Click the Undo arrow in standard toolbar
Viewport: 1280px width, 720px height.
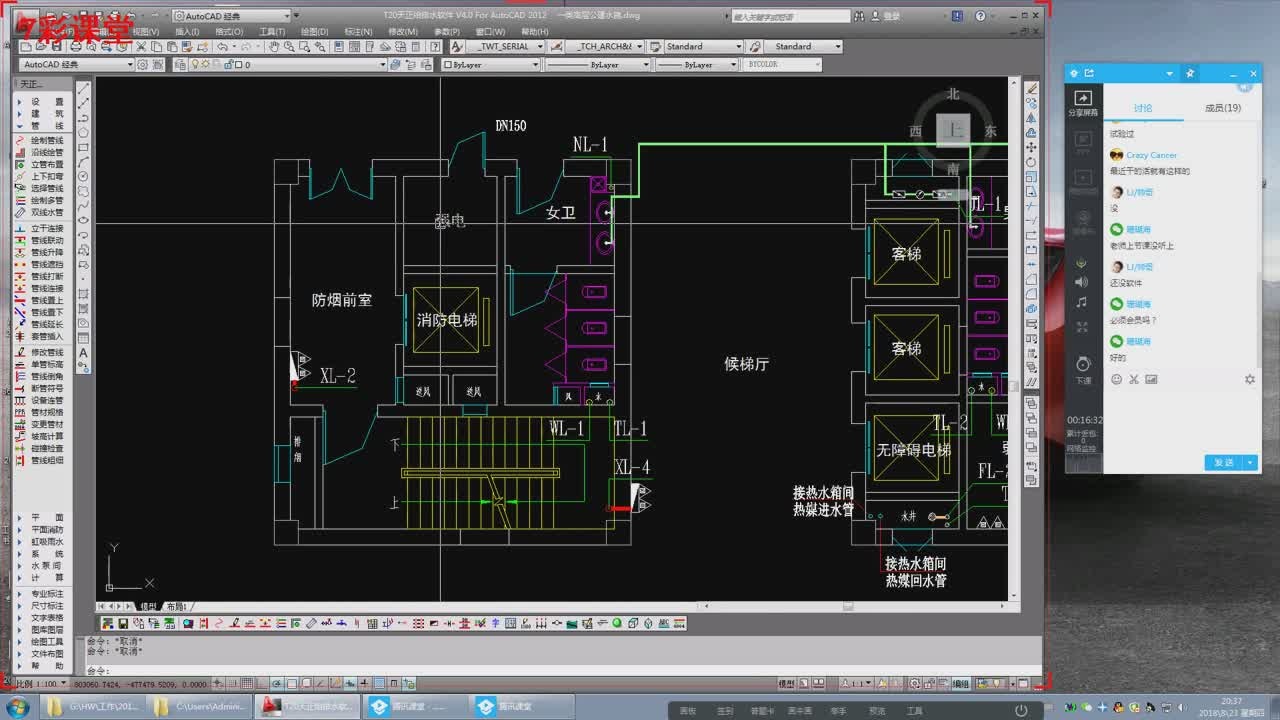pos(222,47)
